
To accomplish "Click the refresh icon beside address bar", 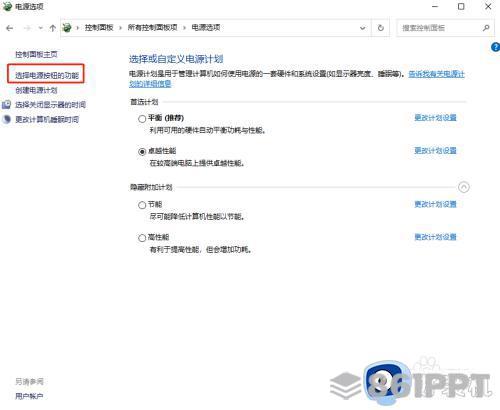I will (381, 28).
